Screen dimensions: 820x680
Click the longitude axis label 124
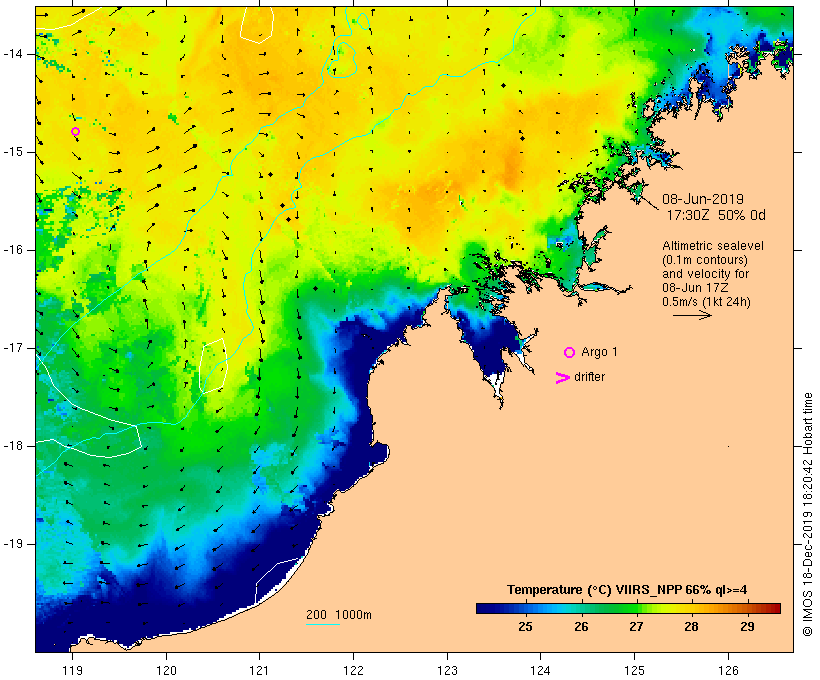[x=540, y=670]
